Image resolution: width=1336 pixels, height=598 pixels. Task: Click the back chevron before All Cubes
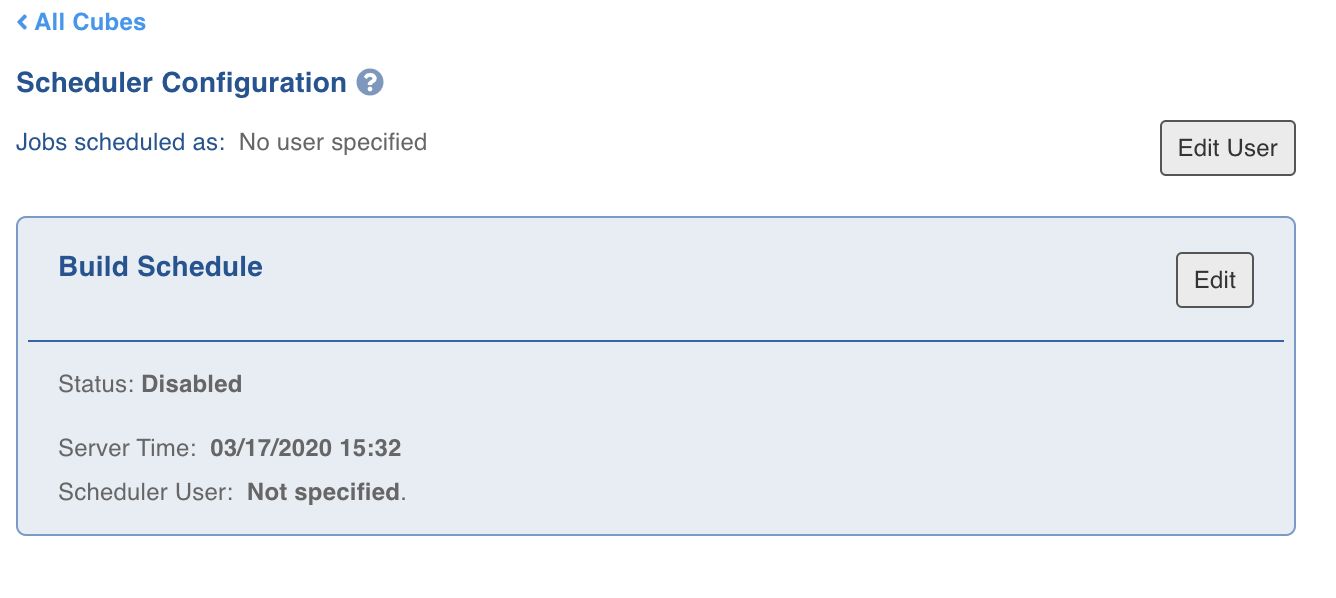[x=22, y=22]
